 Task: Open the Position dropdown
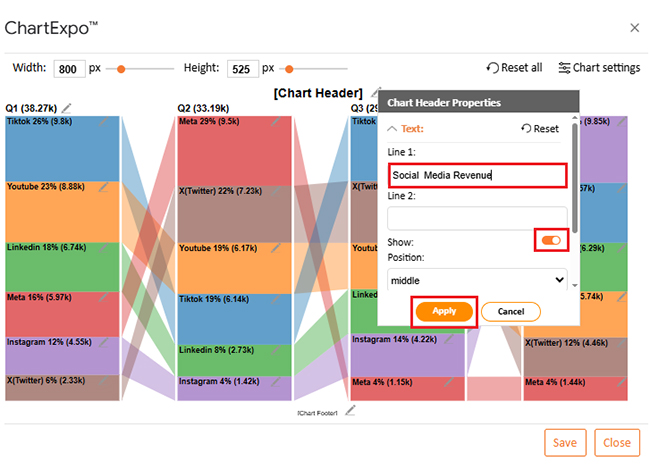(477, 281)
